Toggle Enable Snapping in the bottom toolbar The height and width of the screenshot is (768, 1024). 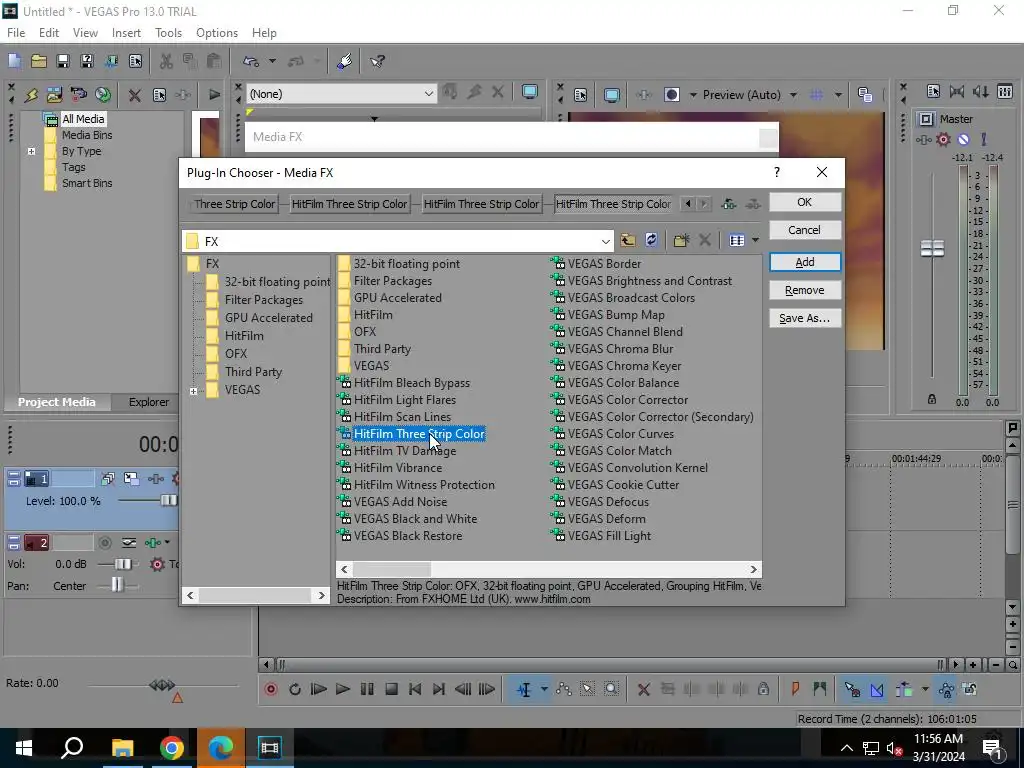(x=852, y=689)
